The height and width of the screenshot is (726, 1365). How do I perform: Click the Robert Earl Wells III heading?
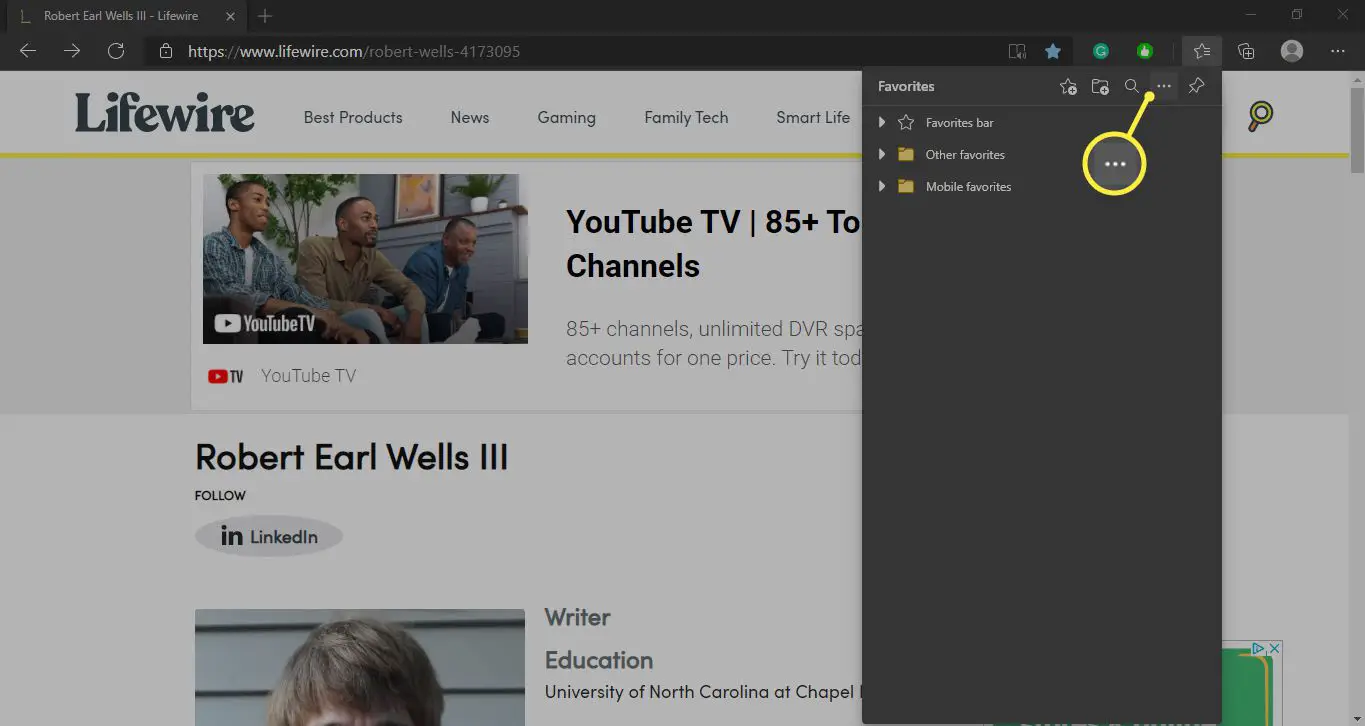[352, 457]
